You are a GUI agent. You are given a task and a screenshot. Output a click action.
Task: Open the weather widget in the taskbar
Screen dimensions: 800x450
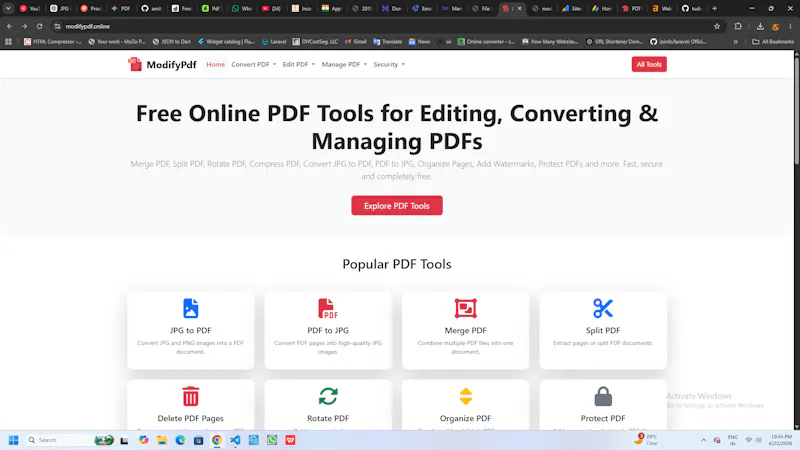click(x=646, y=439)
